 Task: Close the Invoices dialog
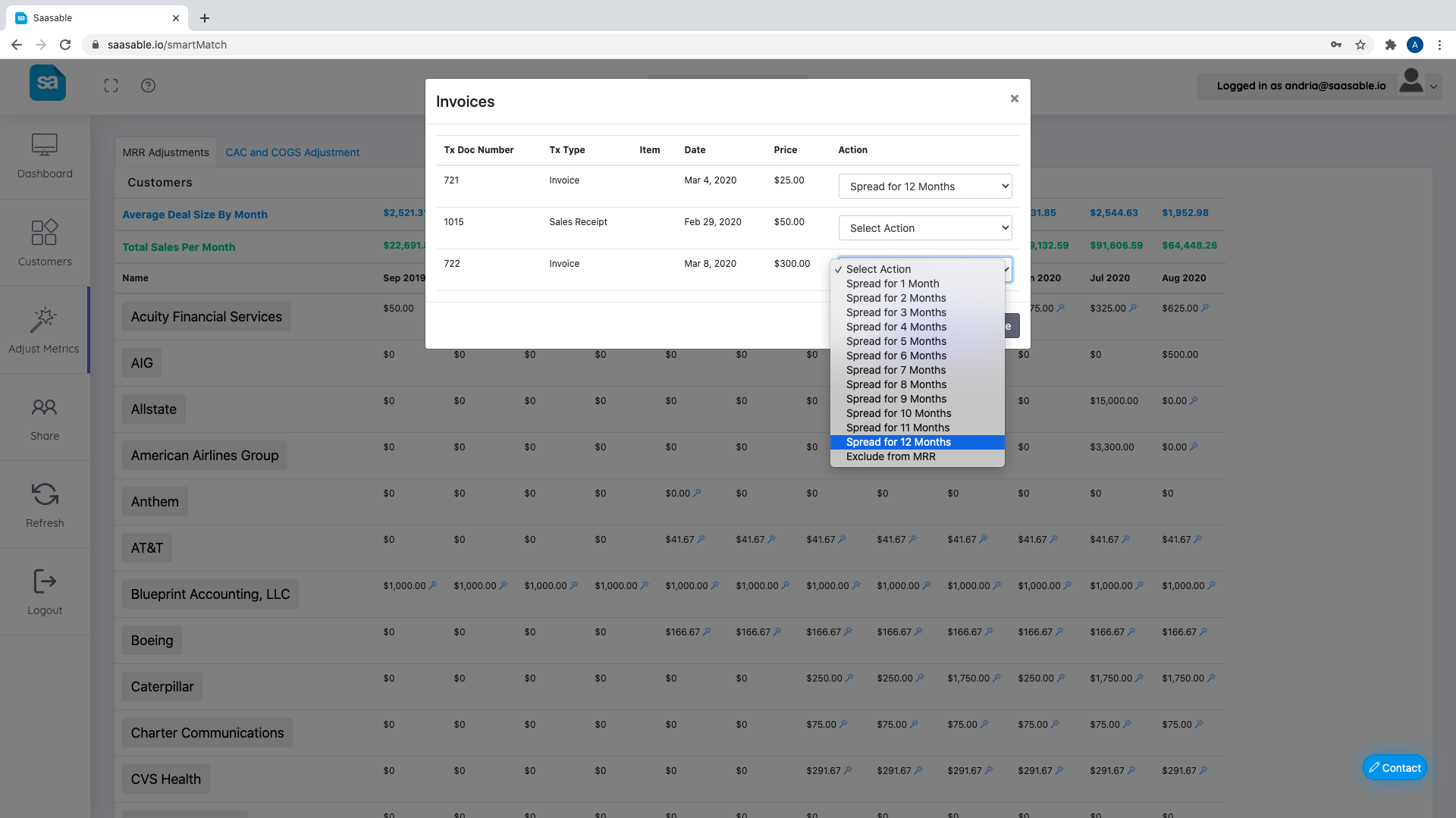coord(1015,99)
